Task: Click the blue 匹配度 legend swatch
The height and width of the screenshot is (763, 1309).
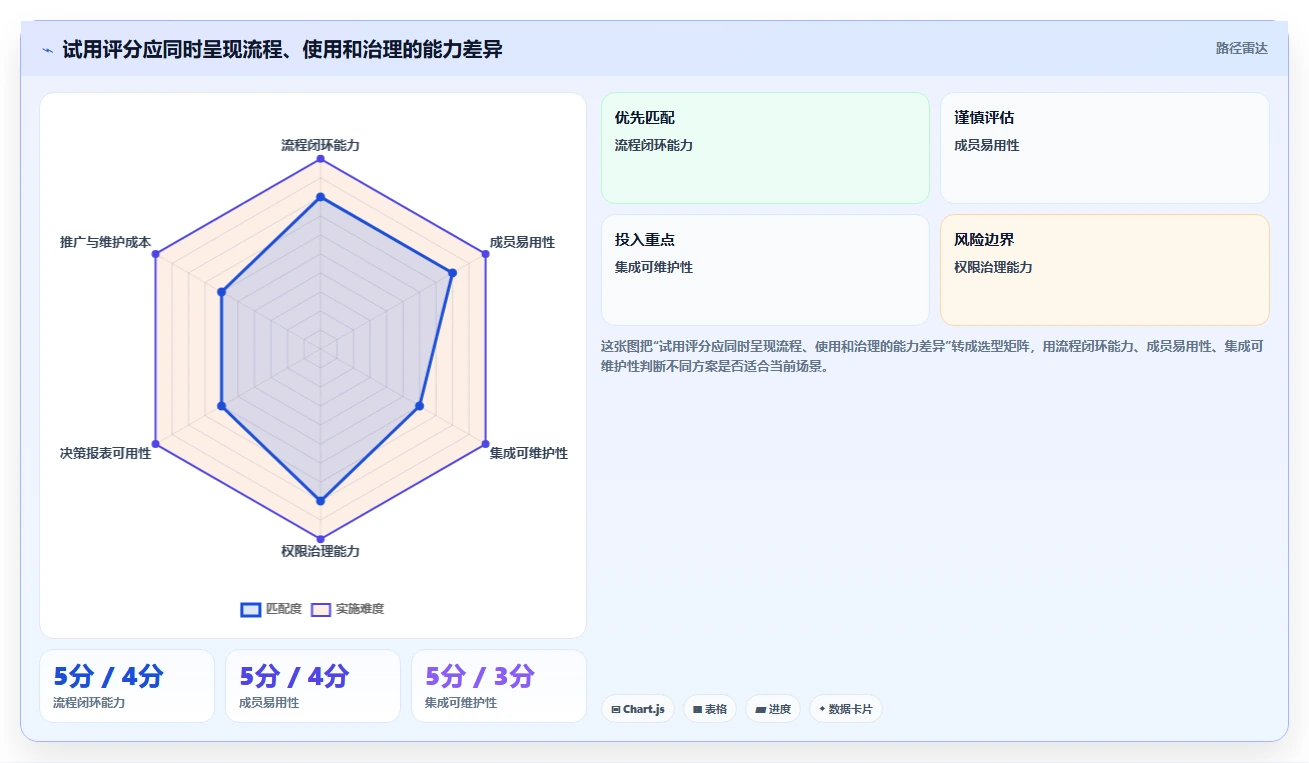Action: click(x=251, y=609)
